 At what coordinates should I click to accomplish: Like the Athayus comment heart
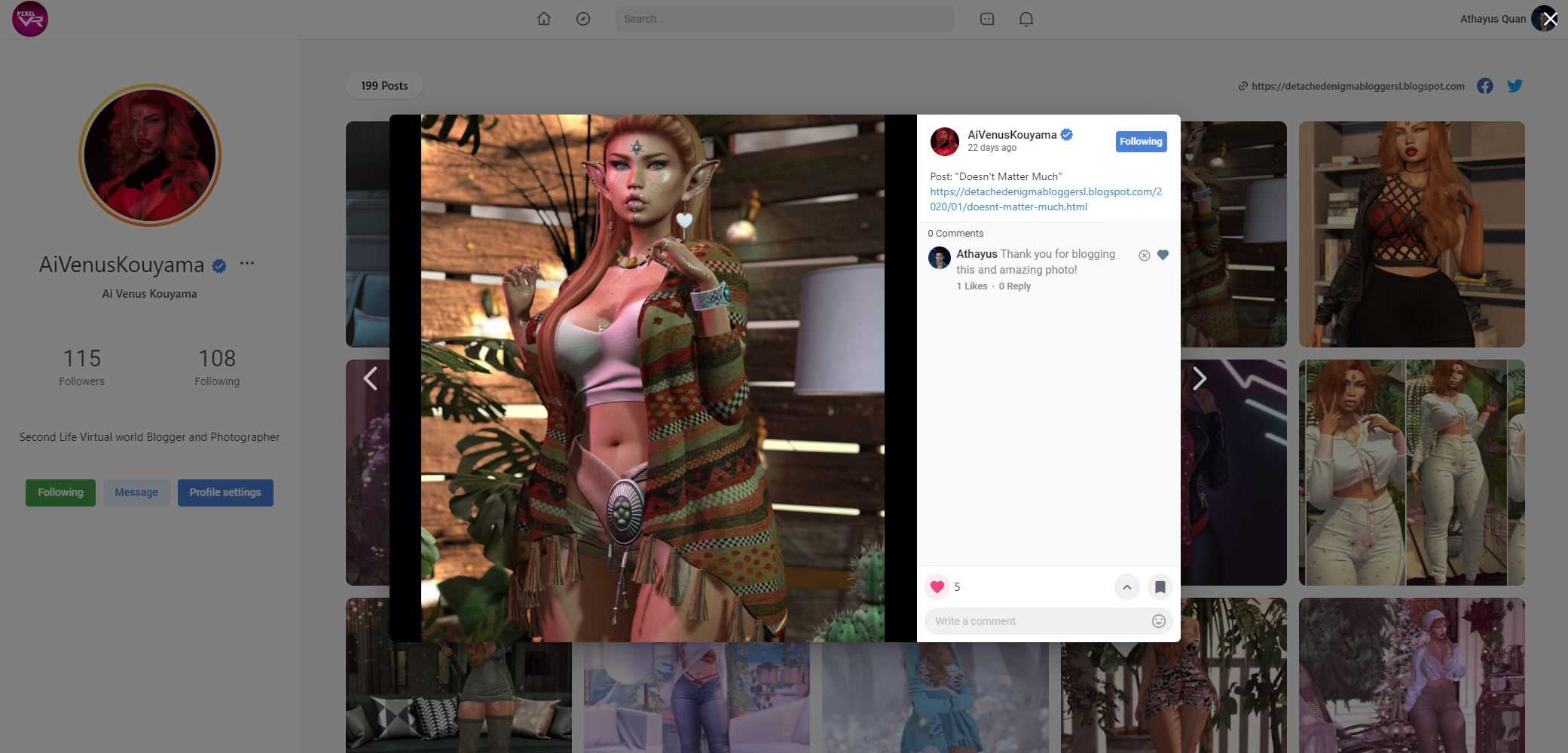click(x=1163, y=255)
